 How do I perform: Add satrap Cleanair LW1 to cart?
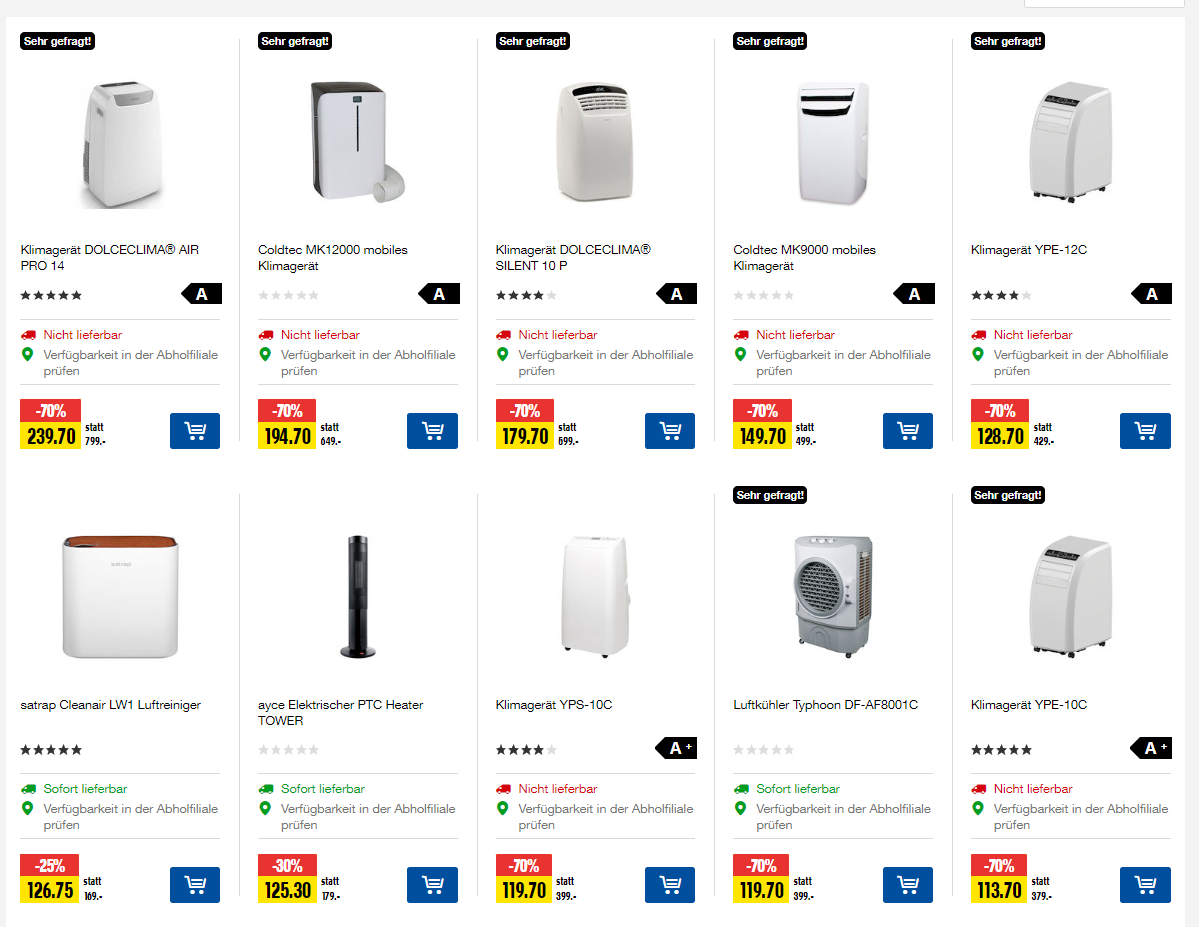(x=195, y=885)
